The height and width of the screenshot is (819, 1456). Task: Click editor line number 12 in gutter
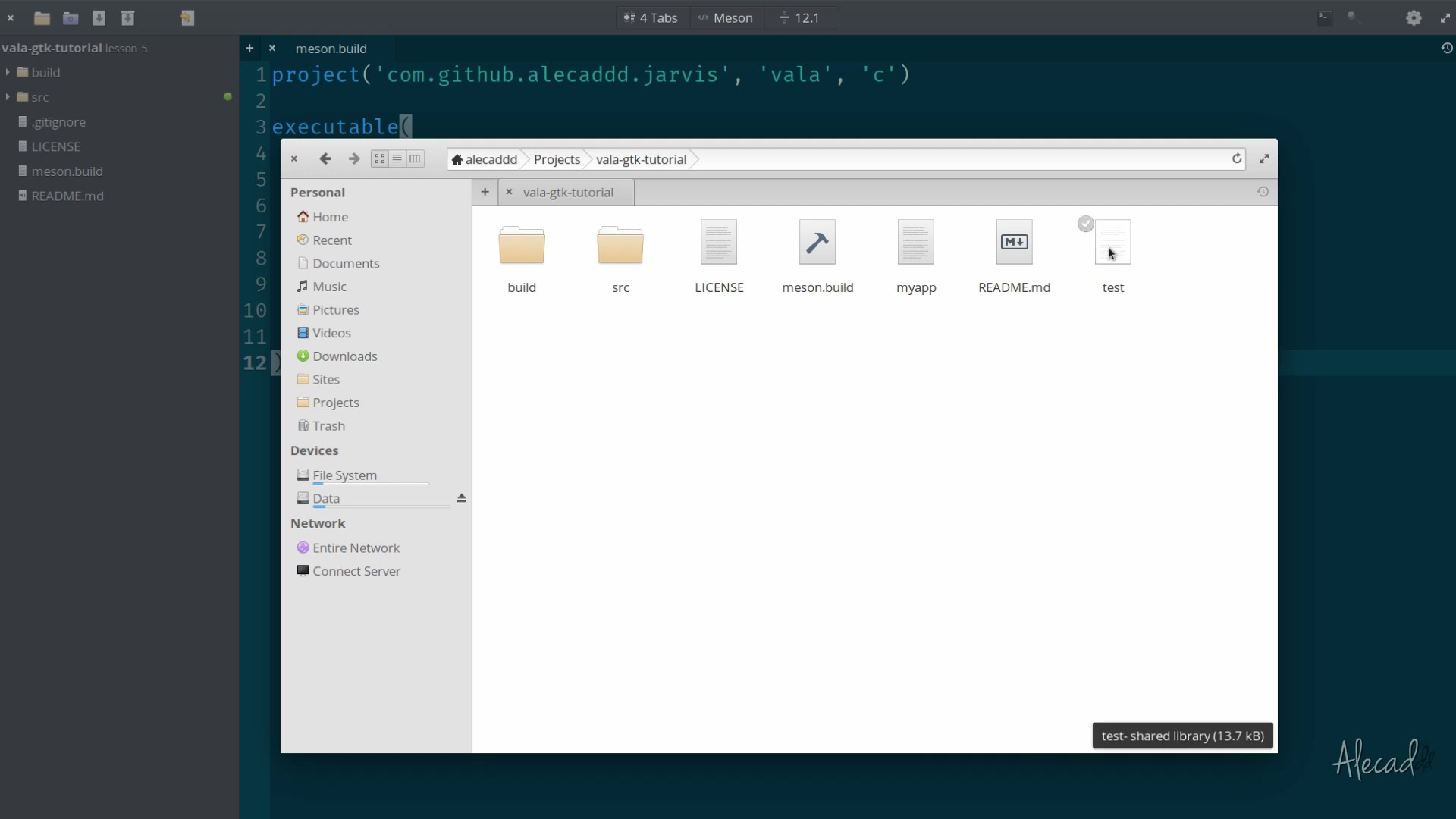click(255, 362)
